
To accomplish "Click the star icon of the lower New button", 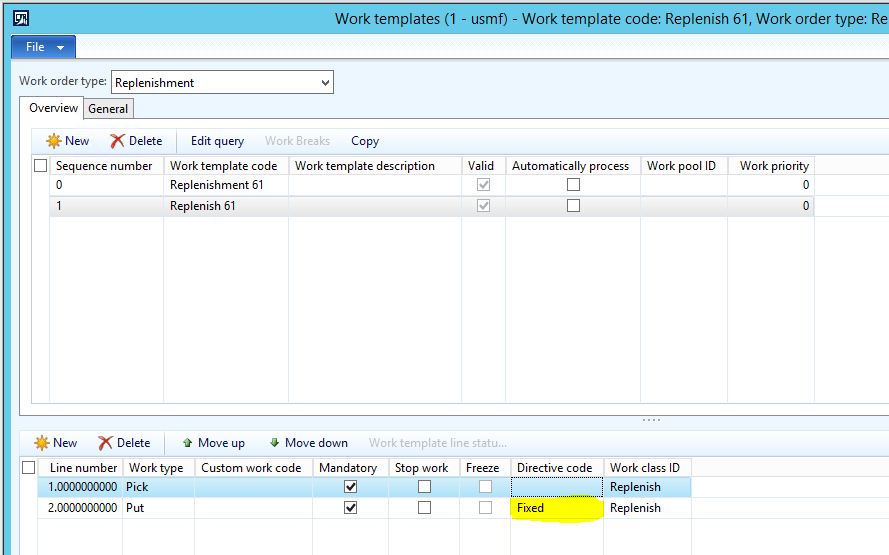I will (42, 443).
